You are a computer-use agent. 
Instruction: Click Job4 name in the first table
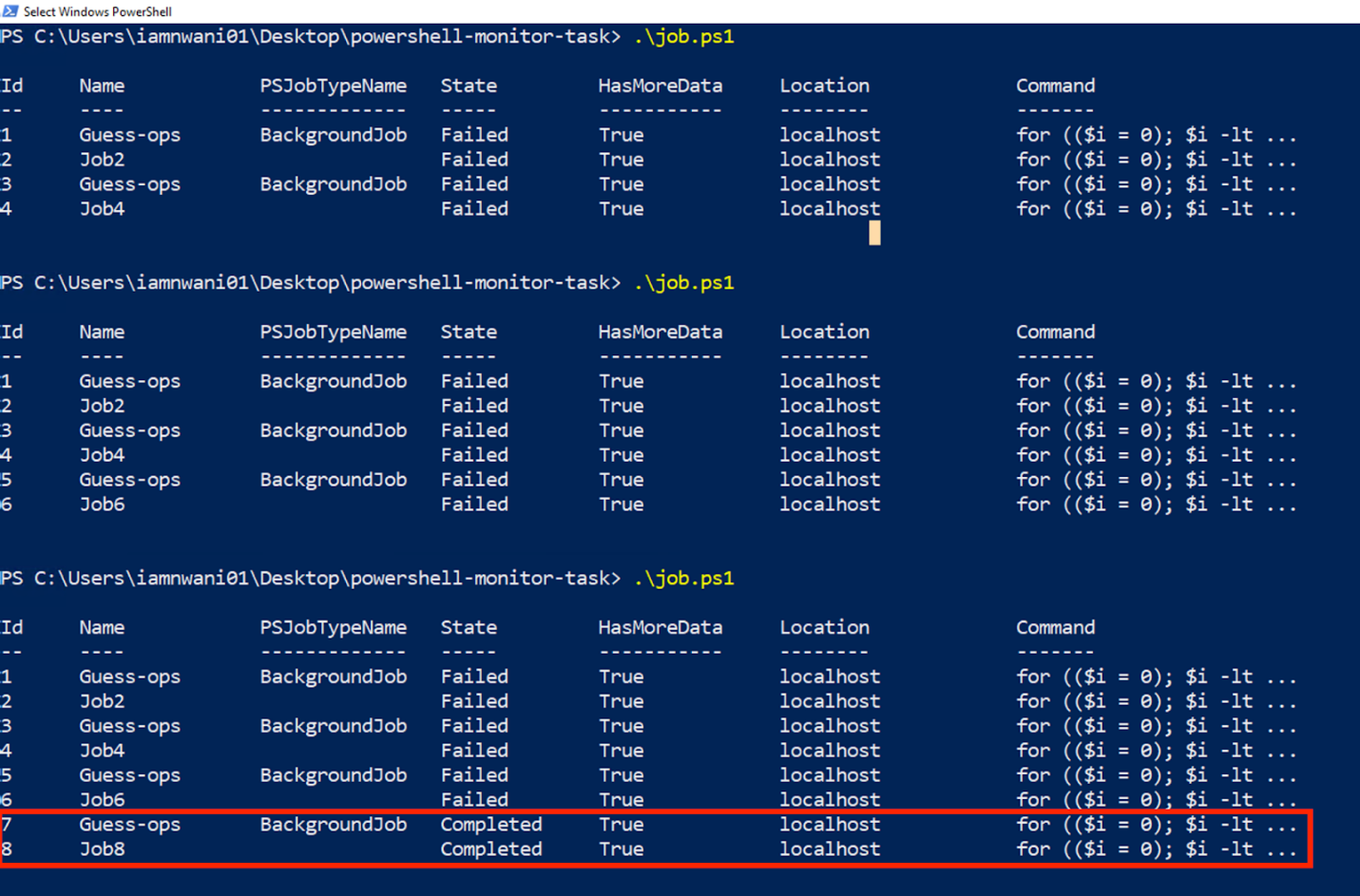pos(102,209)
